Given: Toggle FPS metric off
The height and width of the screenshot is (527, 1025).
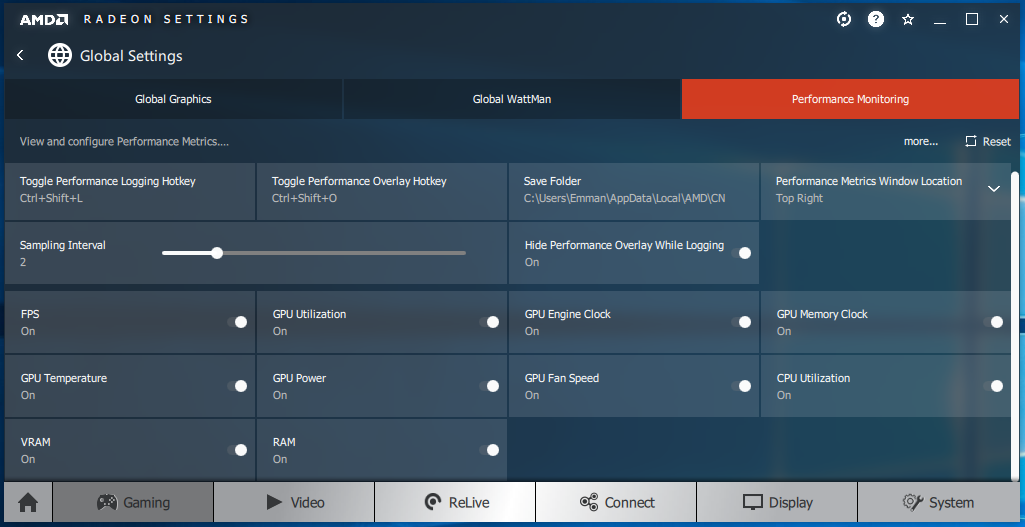Looking at the screenshot, I should (x=237, y=322).
